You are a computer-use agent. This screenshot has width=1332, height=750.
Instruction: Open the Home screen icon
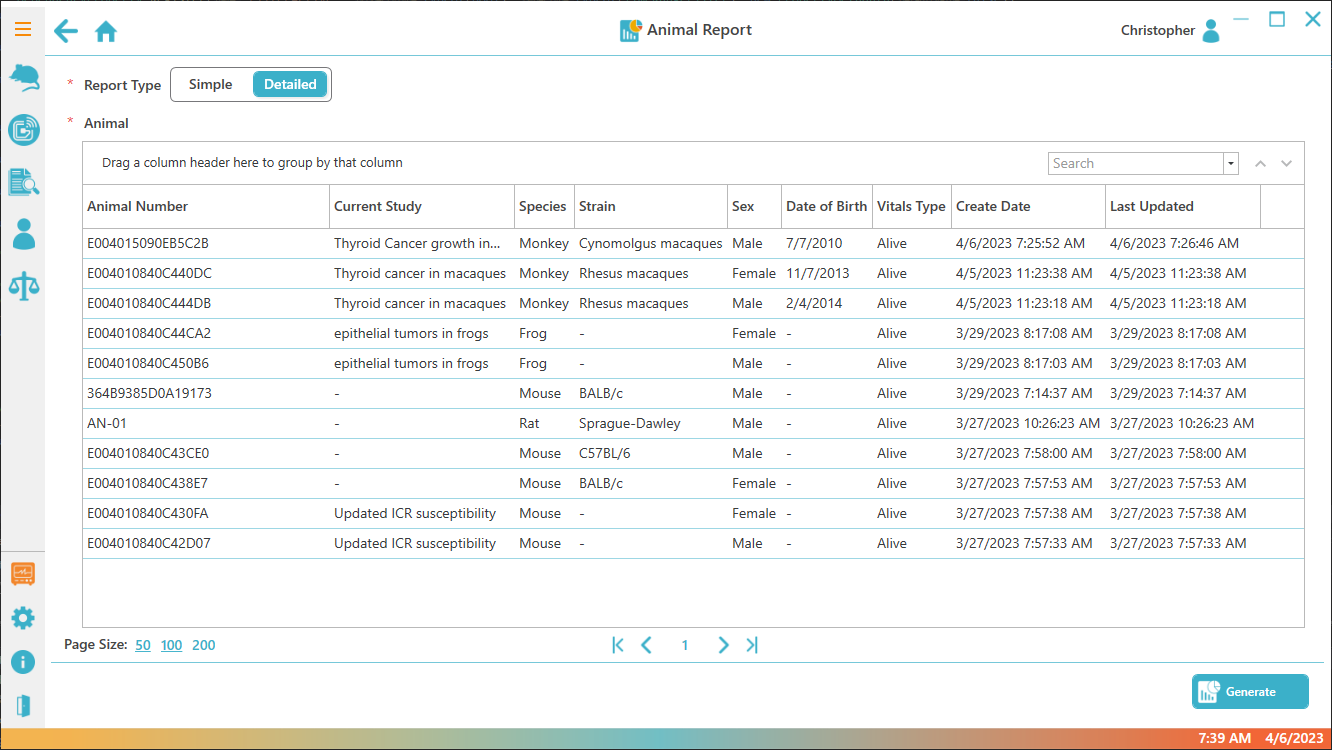pos(106,32)
